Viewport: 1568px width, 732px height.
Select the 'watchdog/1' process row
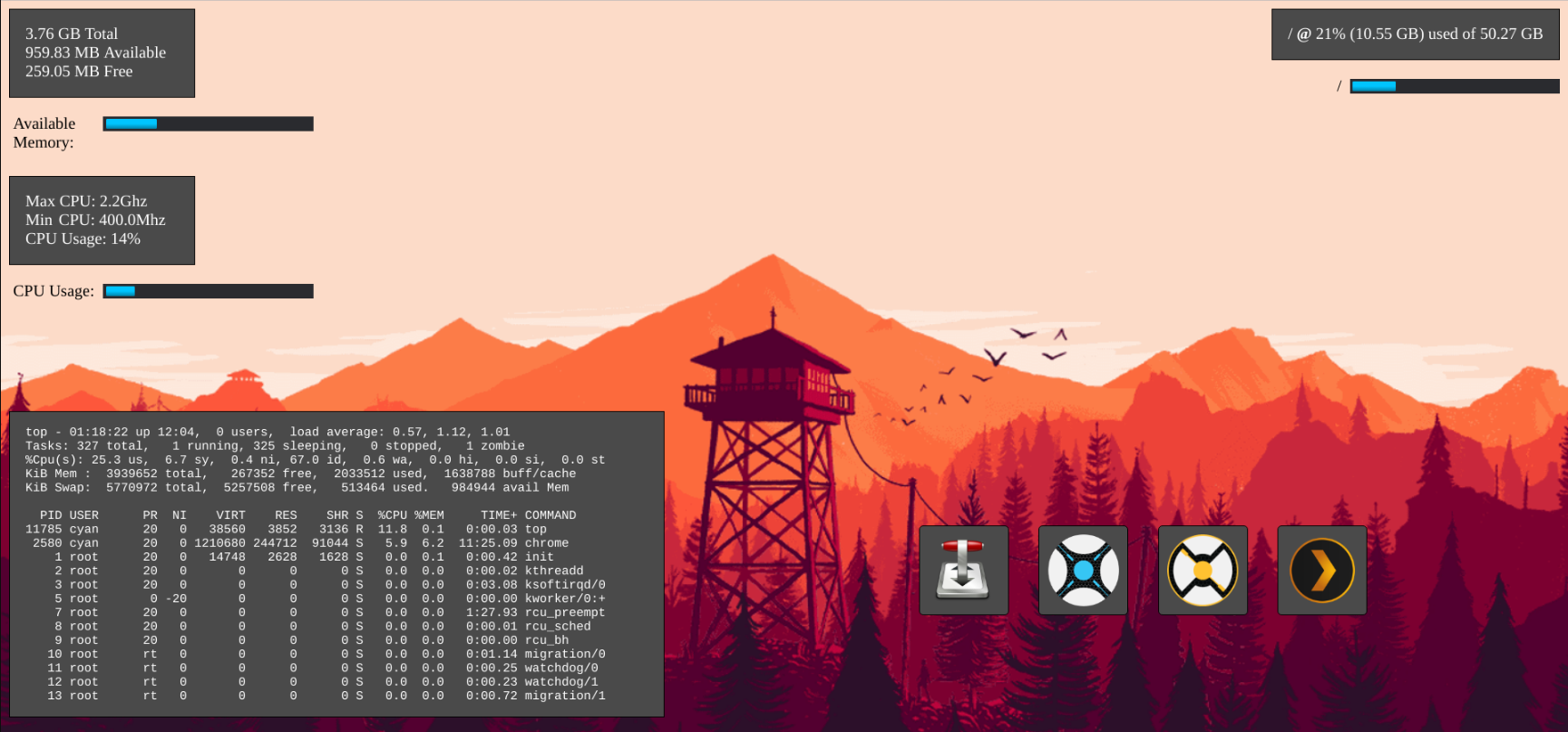[x=323, y=681]
